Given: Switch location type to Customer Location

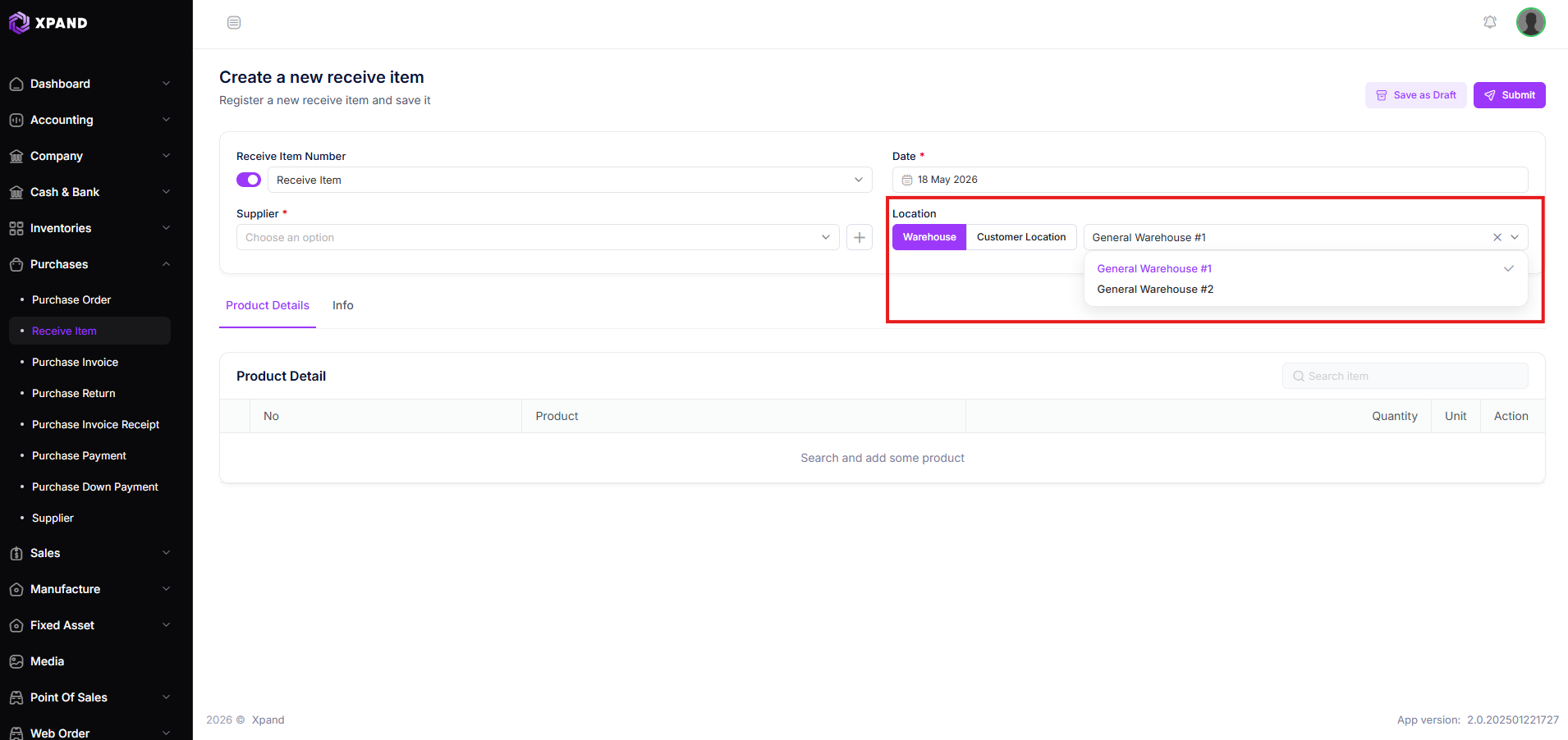Looking at the screenshot, I should tap(1021, 237).
